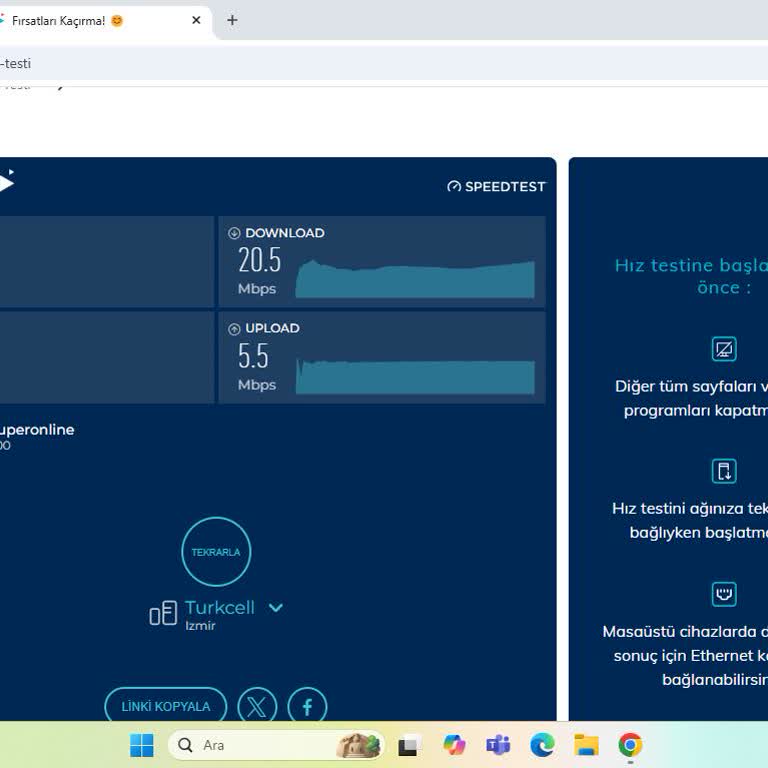Viewport: 768px width, 768px height.
Task: Open the Windows Start menu
Action: 142,745
